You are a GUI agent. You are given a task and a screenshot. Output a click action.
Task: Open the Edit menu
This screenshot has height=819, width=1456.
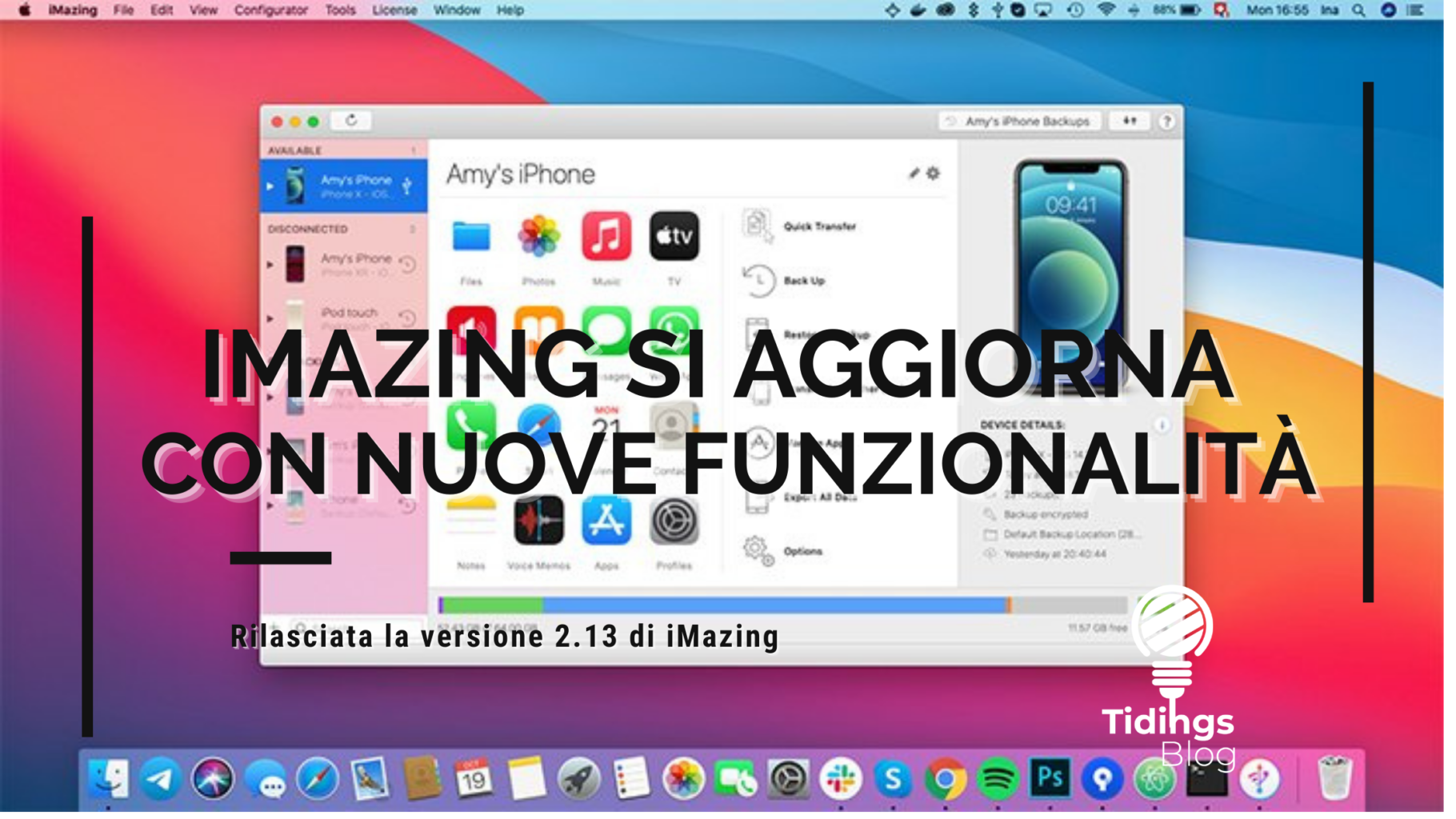click(x=162, y=10)
